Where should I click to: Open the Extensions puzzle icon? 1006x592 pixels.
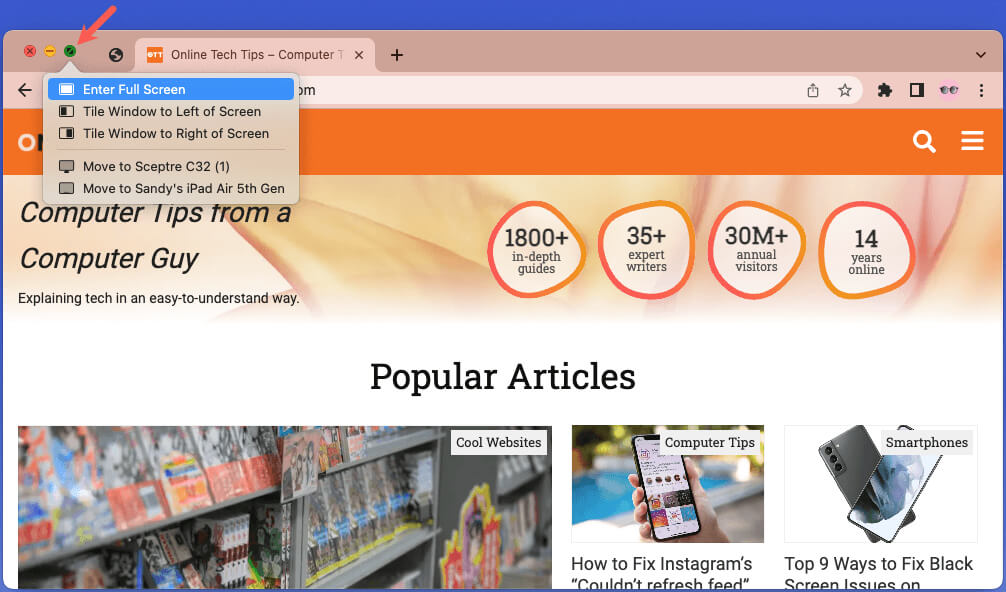tap(885, 90)
